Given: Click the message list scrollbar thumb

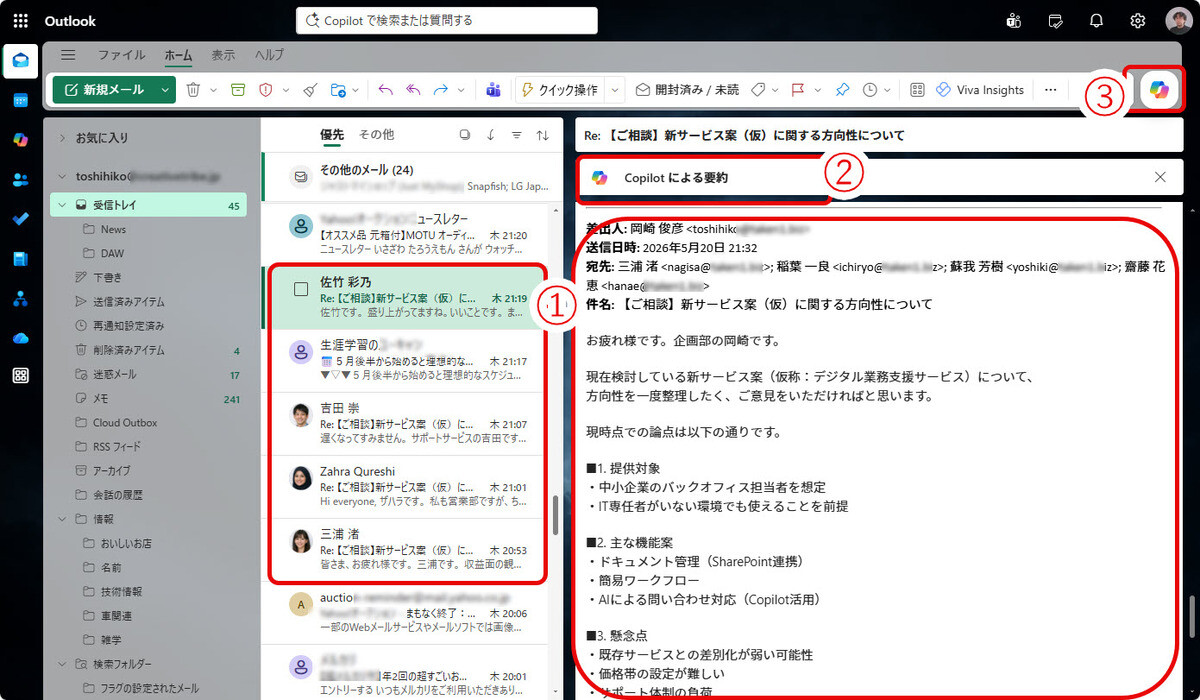Looking at the screenshot, I should click(x=555, y=515).
